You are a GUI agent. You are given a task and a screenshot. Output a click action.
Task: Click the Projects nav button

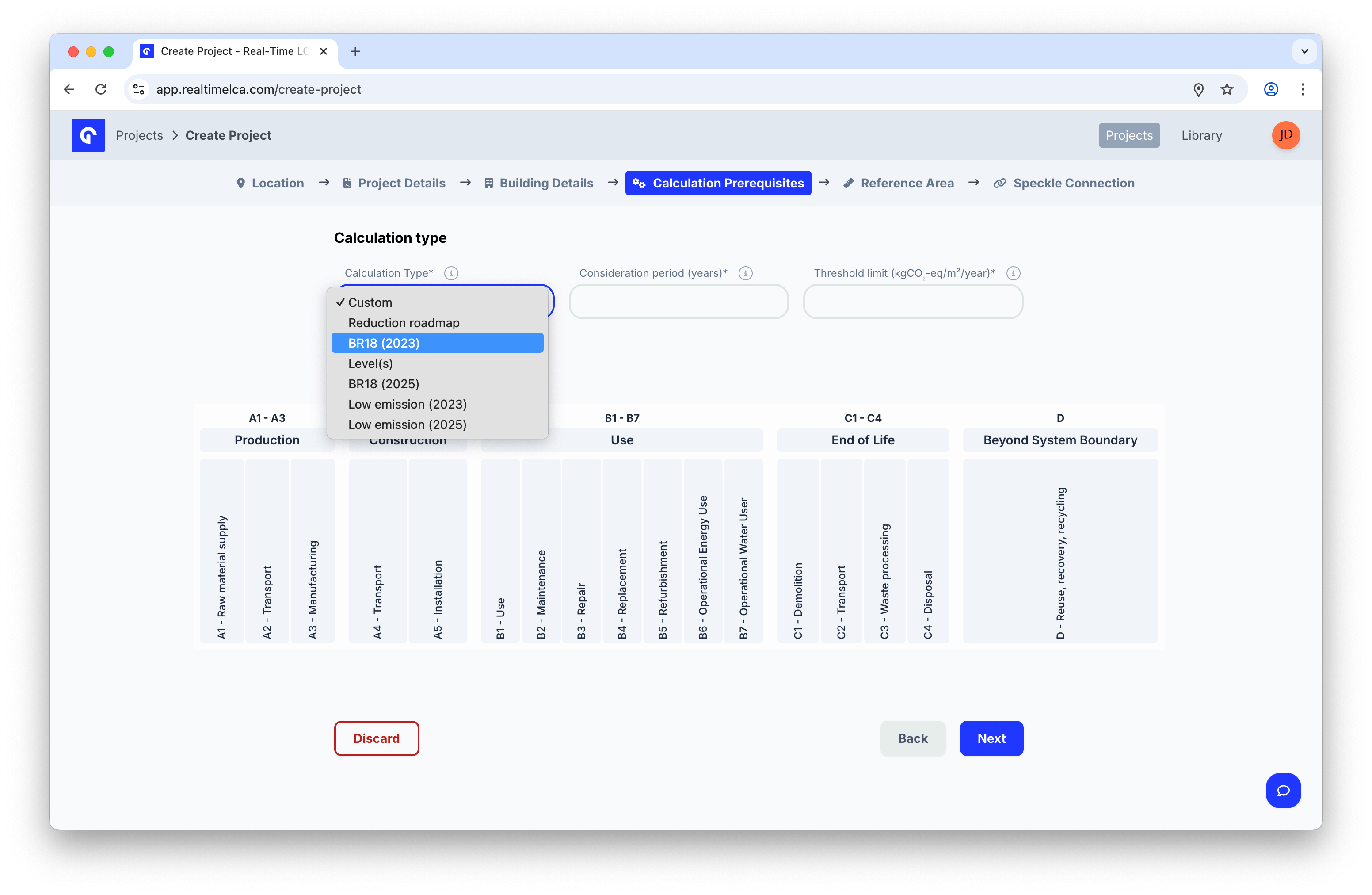[1129, 135]
